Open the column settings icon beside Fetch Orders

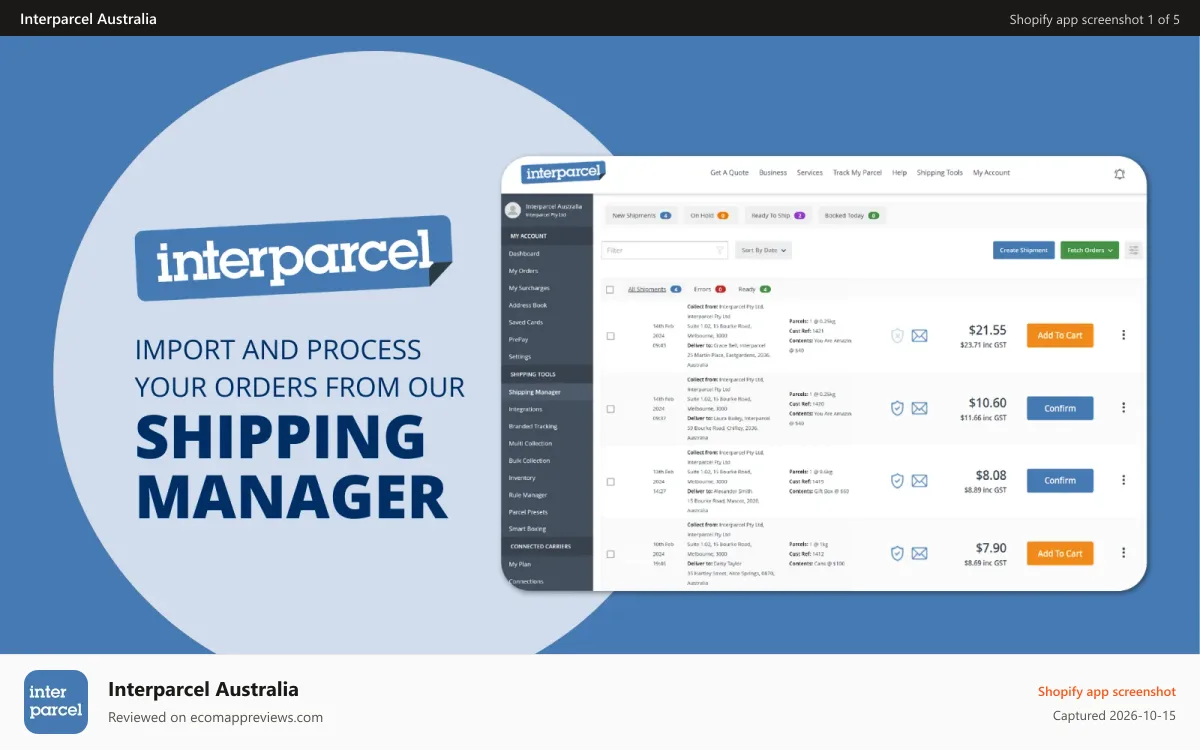coord(1133,250)
